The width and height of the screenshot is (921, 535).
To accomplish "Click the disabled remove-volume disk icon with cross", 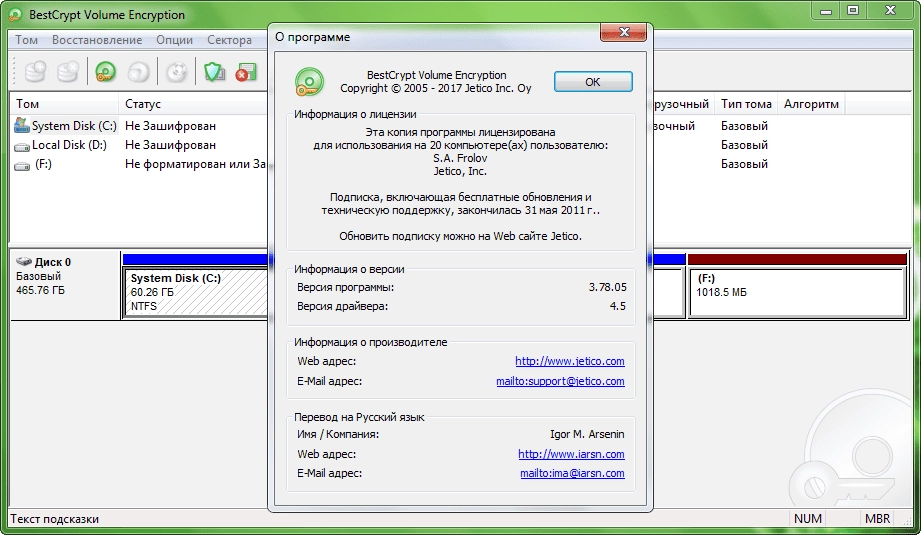I will pos(68,72).
